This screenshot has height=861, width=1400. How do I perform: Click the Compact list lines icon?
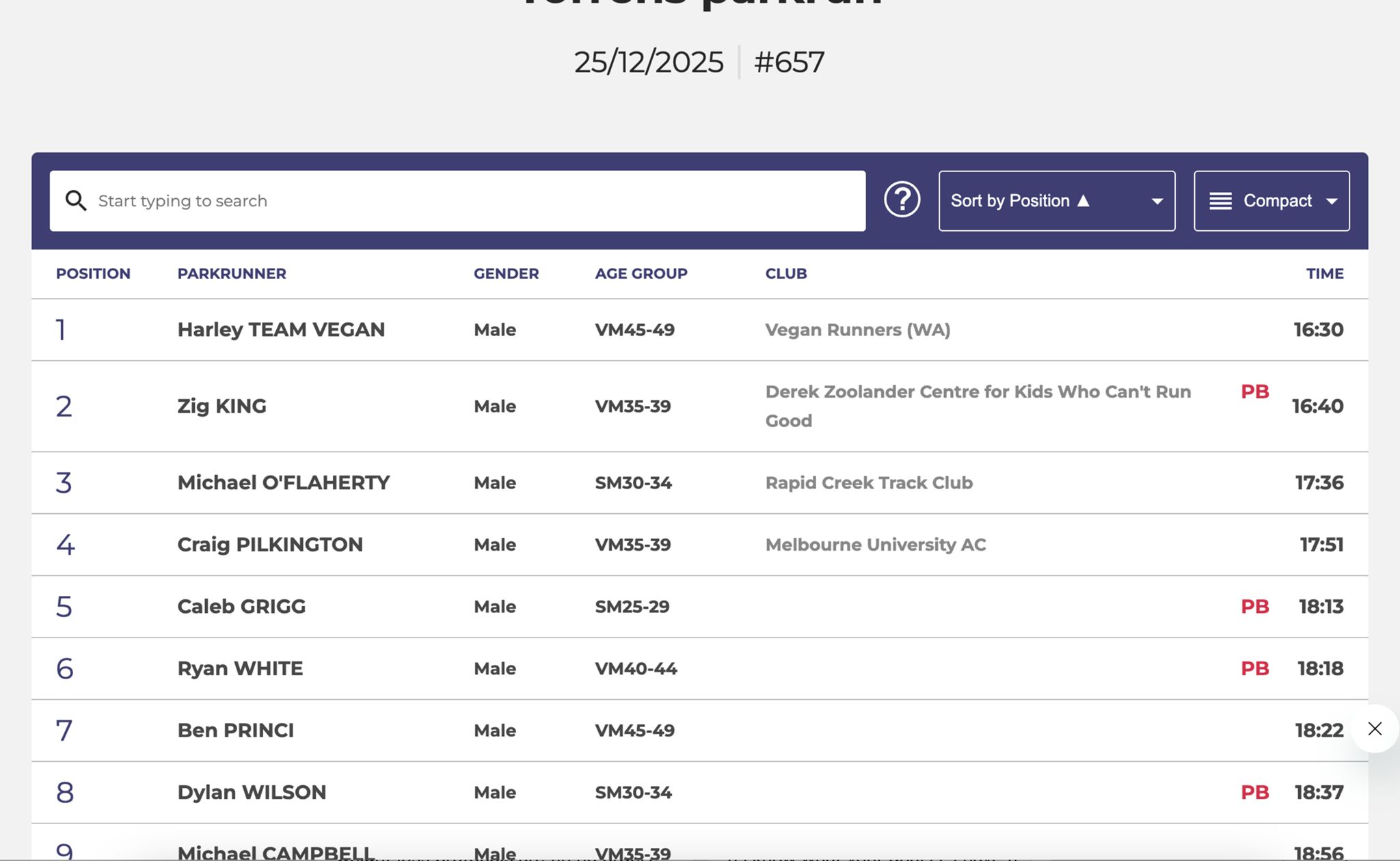pos(1220,201)
